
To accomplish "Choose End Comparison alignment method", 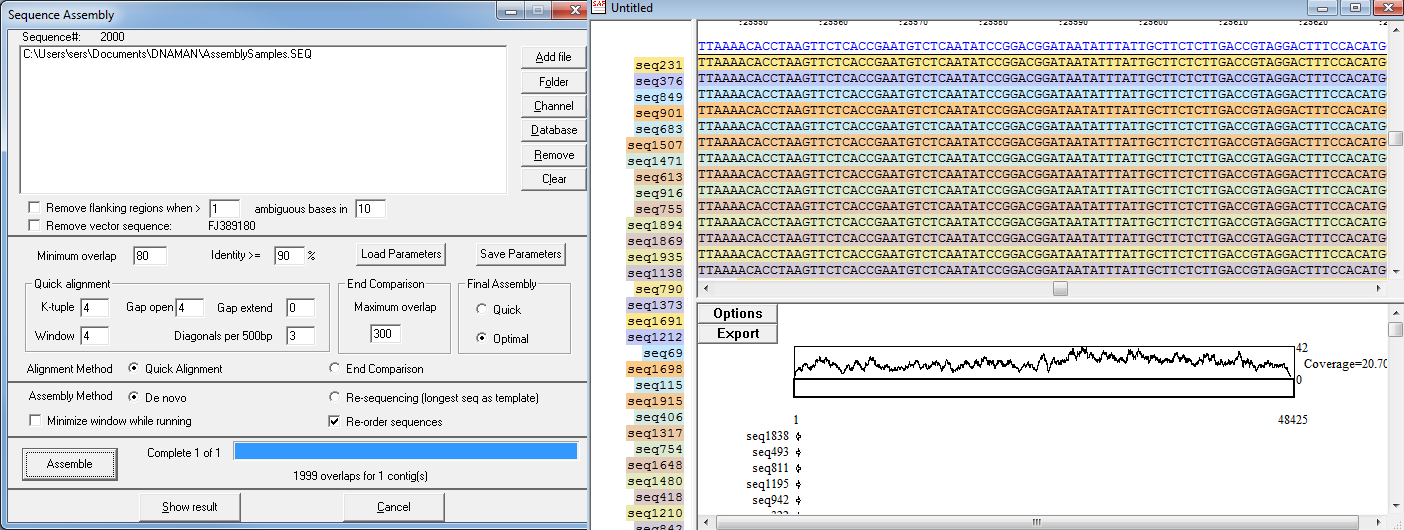I will coord(336,369).
